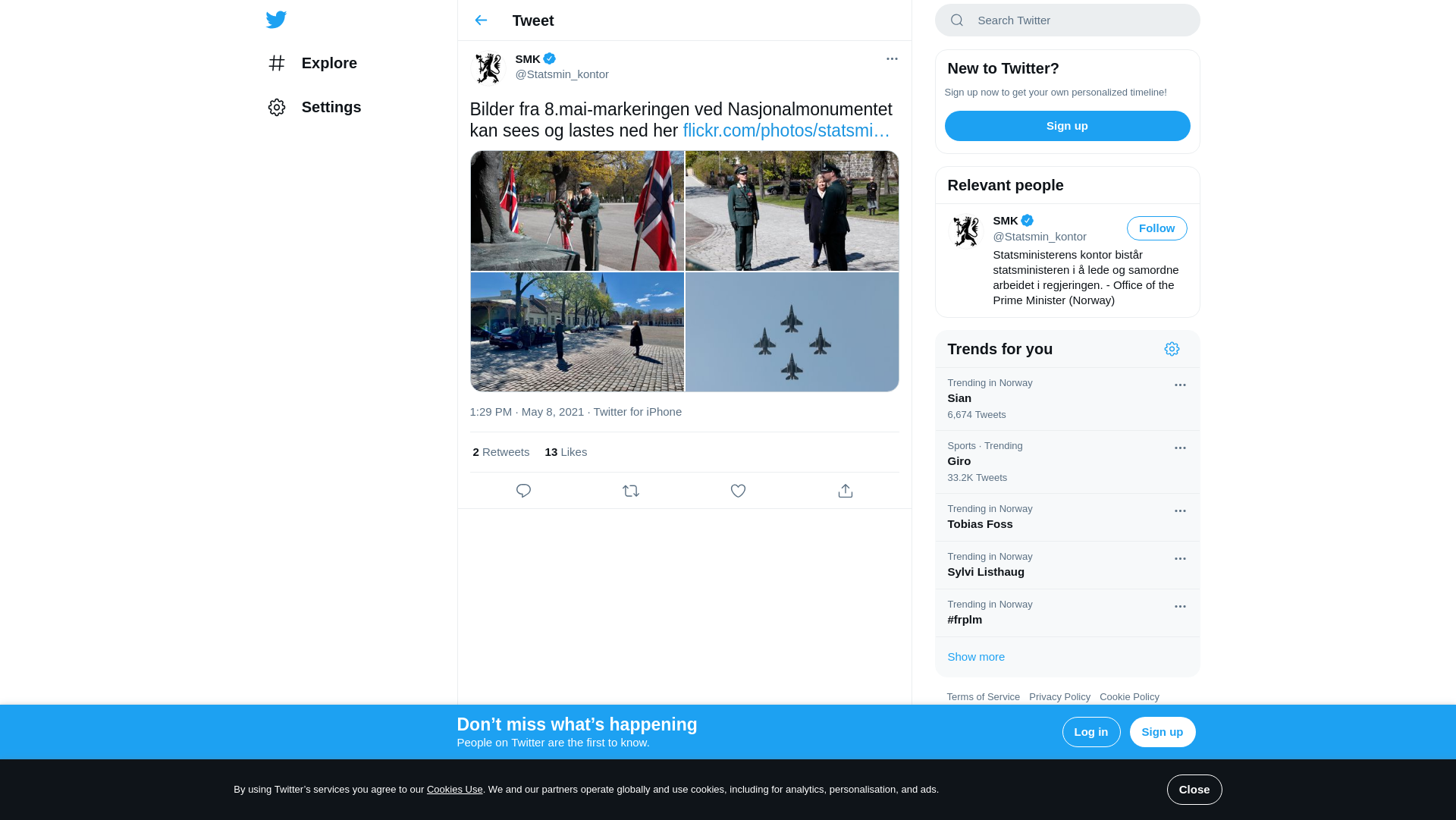1456x820 pixels.
Task: Share the tweet
Action: click(846, 491)
